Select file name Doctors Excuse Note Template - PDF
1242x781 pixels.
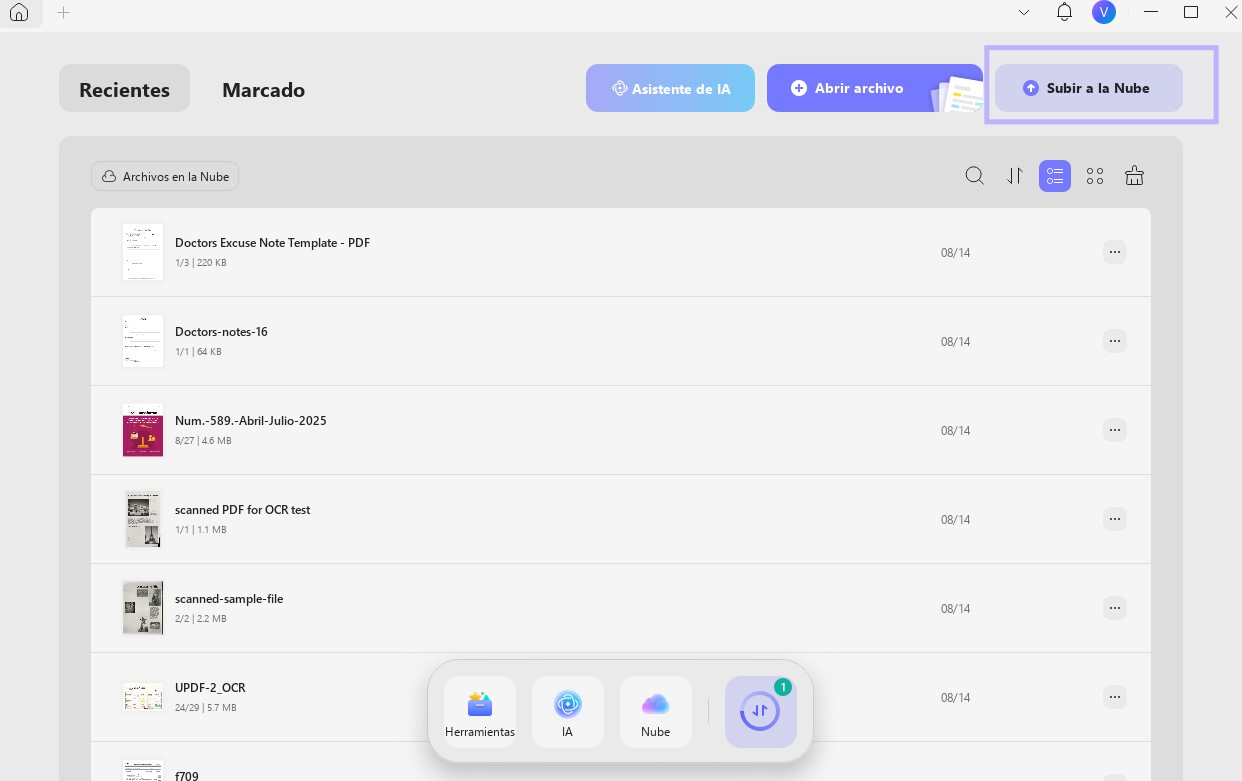click(272, 243)
